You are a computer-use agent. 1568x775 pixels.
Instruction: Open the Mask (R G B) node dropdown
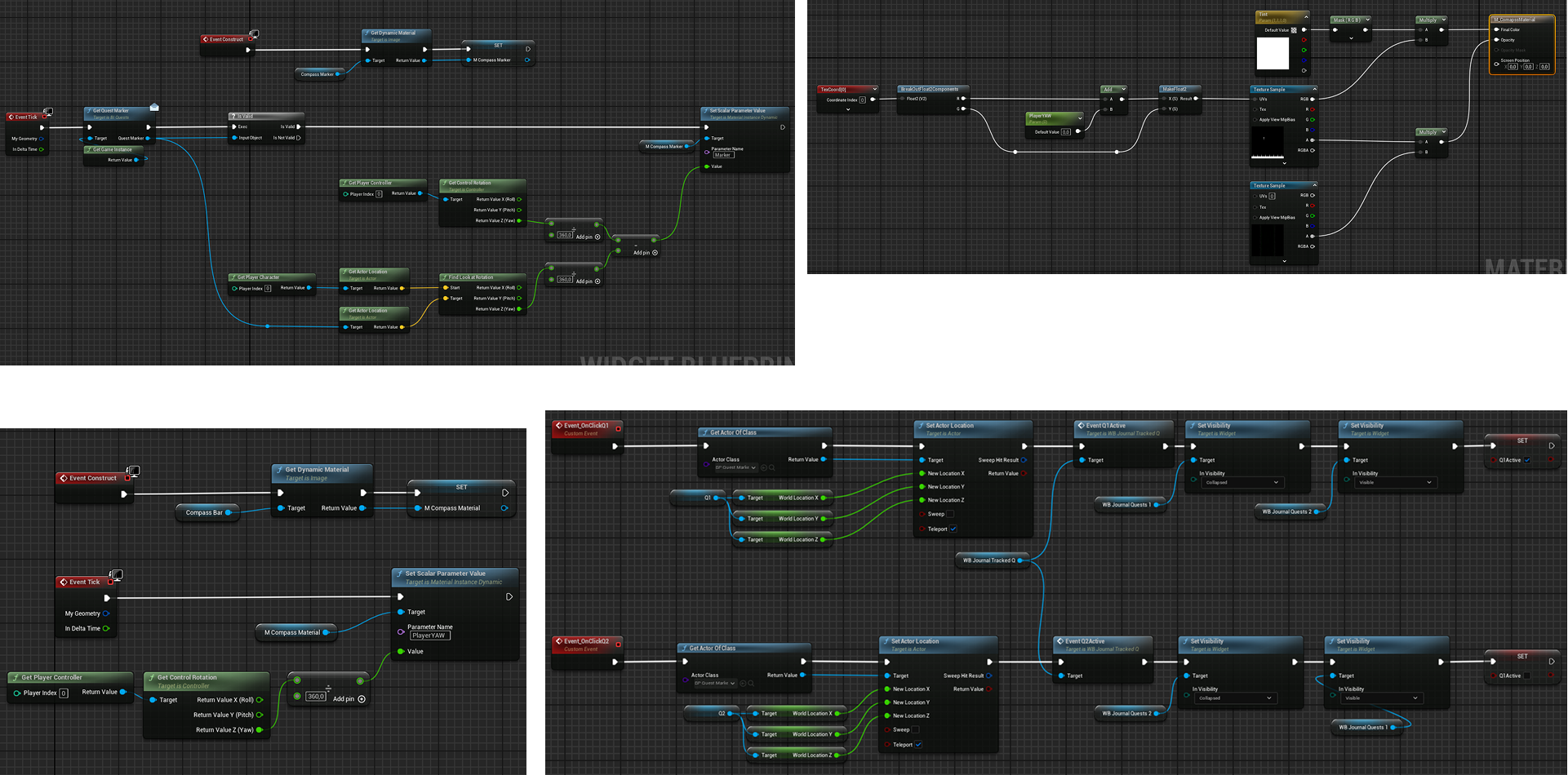click(1367, 20)
